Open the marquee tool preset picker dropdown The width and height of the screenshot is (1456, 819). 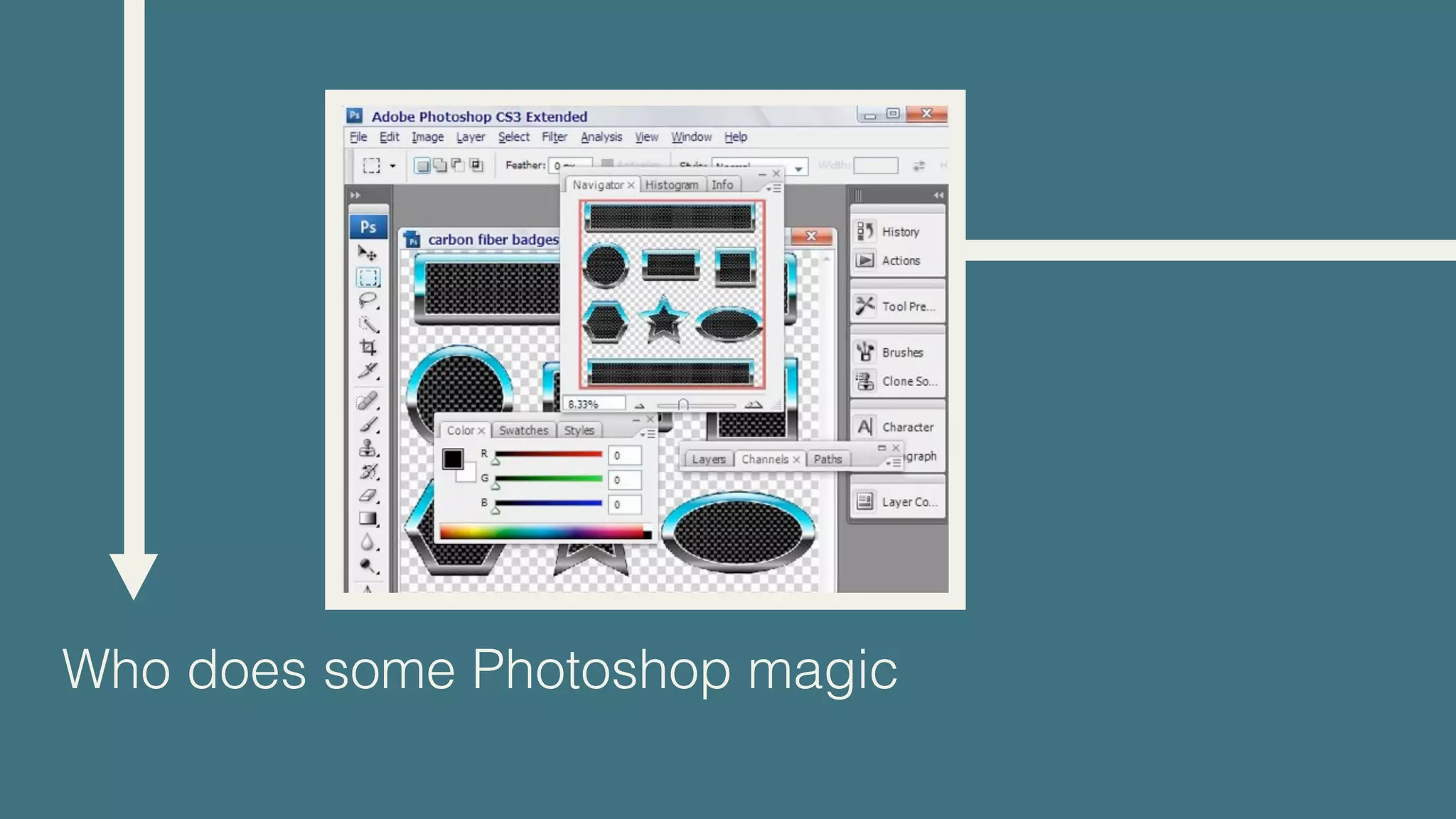392,166
